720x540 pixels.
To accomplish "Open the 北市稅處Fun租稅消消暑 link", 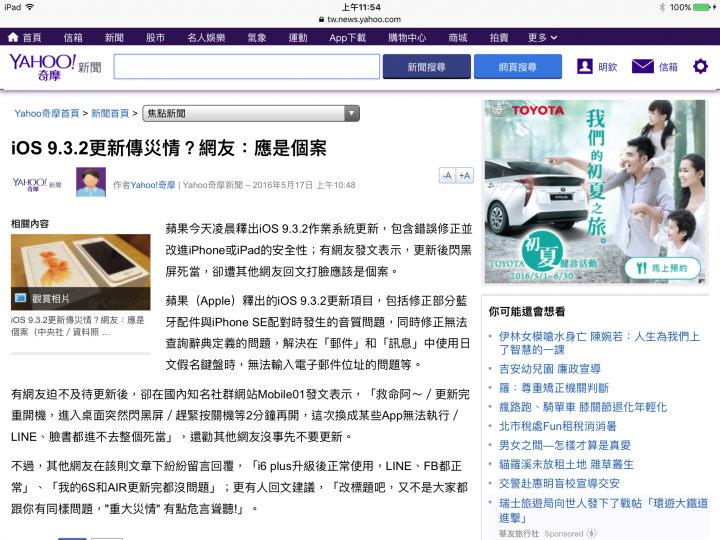I will click(x=558, y=426).
